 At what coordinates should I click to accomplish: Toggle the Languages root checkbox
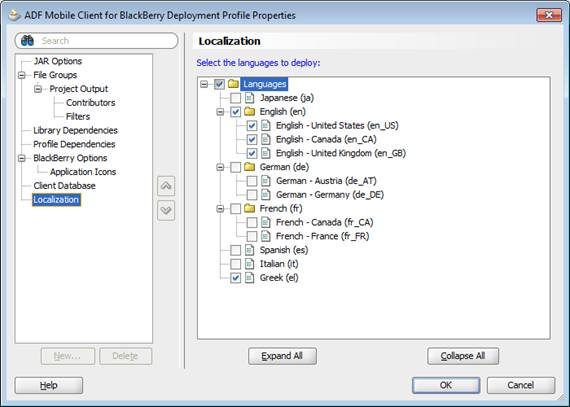[219, 84]
